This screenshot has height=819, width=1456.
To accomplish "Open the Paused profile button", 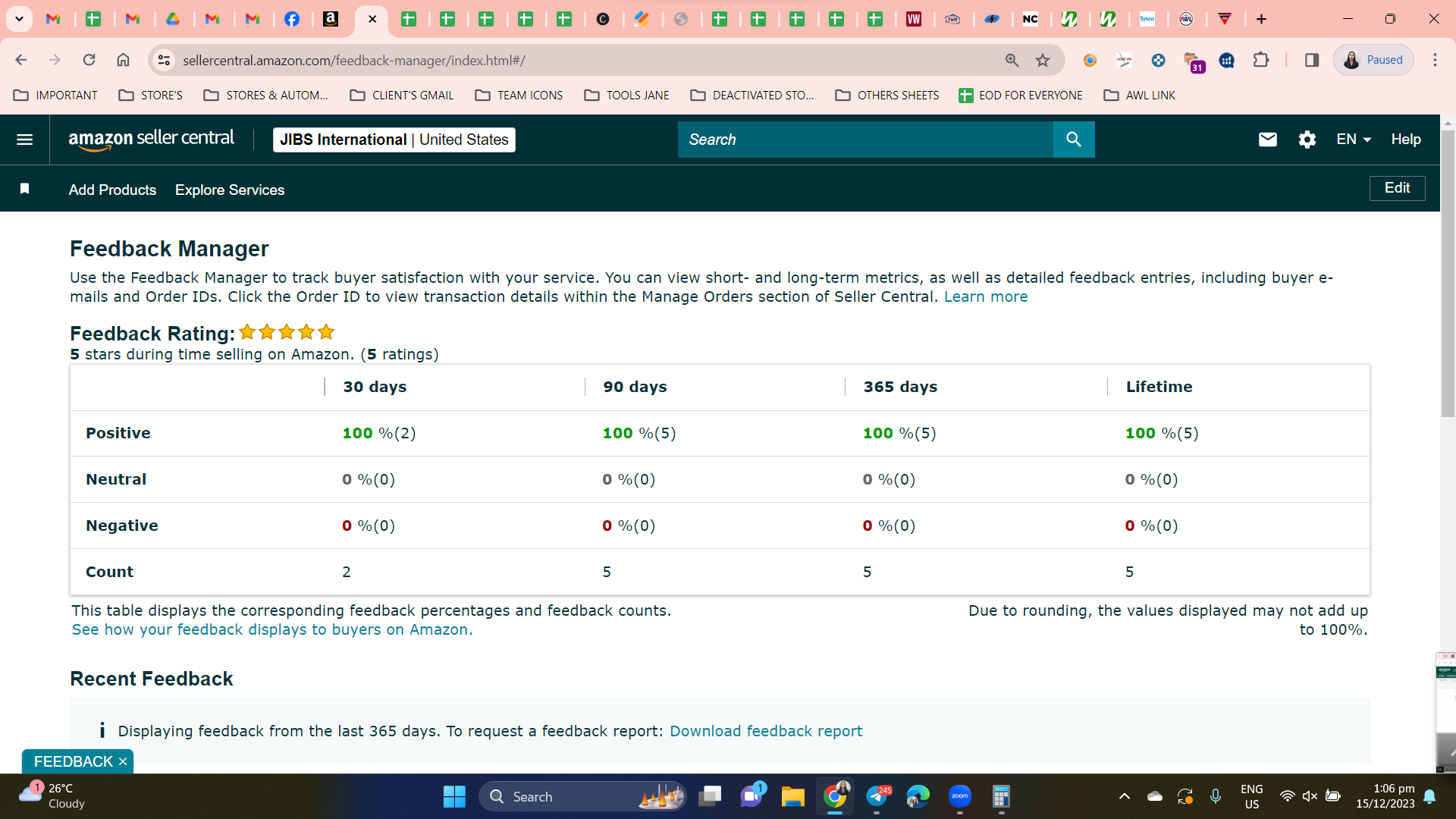I will [x=1373, y=60].
